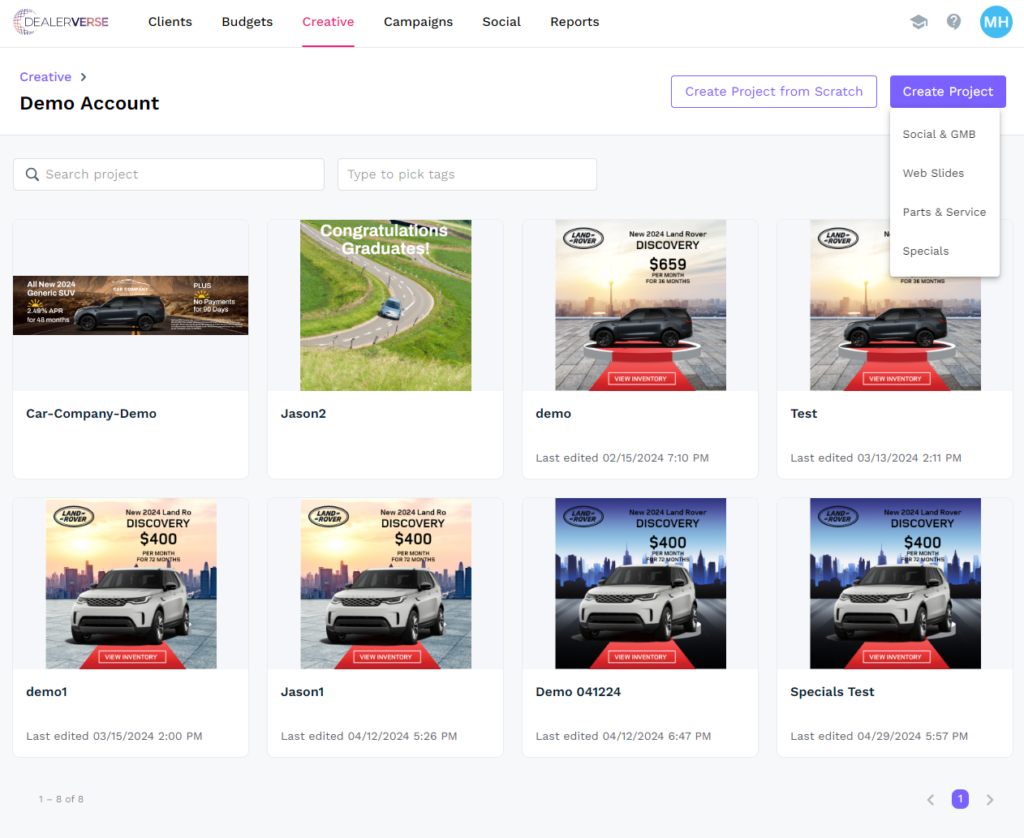Select page 1 in pagination
This screenshot has height=838, width=1024.
(x=960, y=799)
